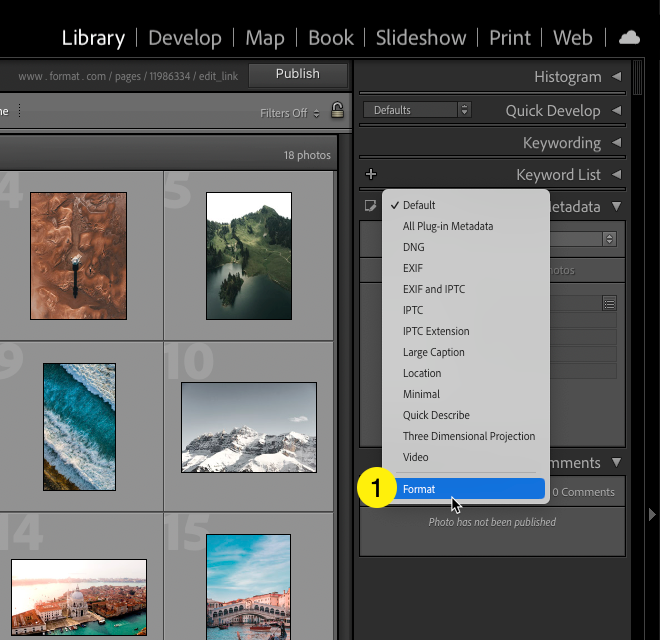This screenshot has height=640, width=660.
Task: Select IPTC Extension option
Action: click(466, 331)
